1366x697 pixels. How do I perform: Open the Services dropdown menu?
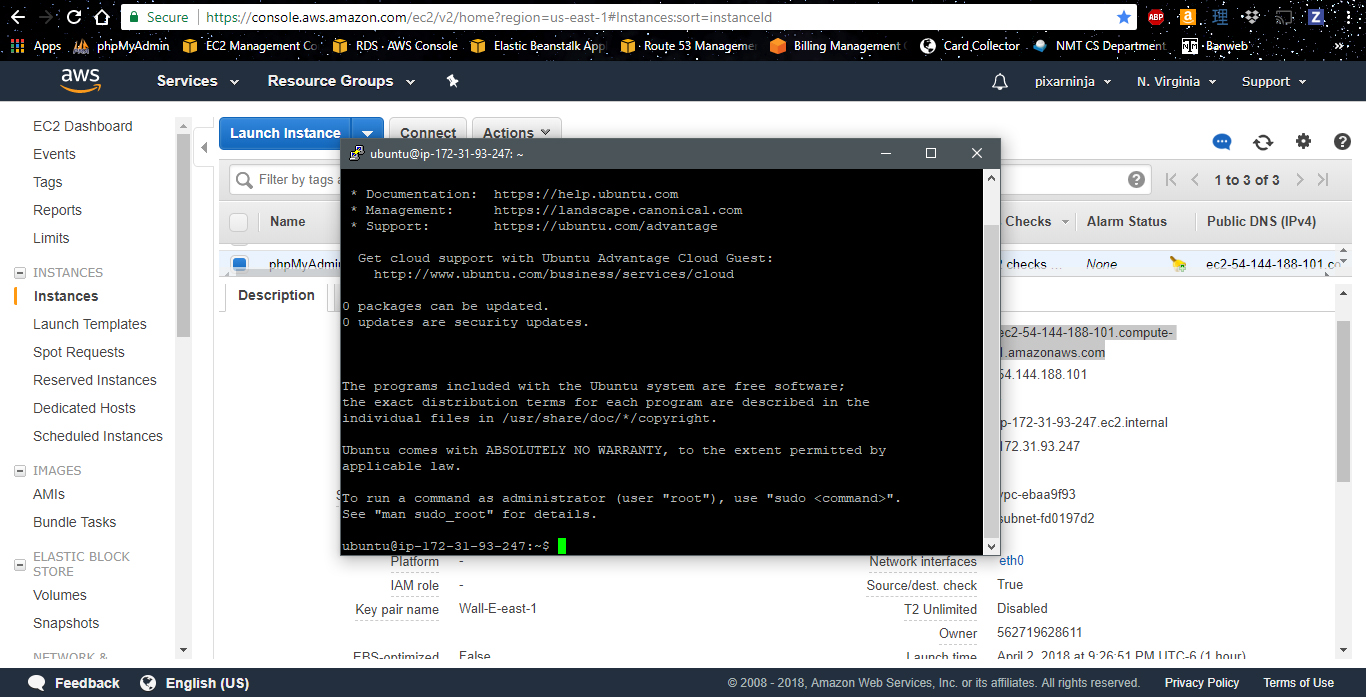[x=198, y=81]
